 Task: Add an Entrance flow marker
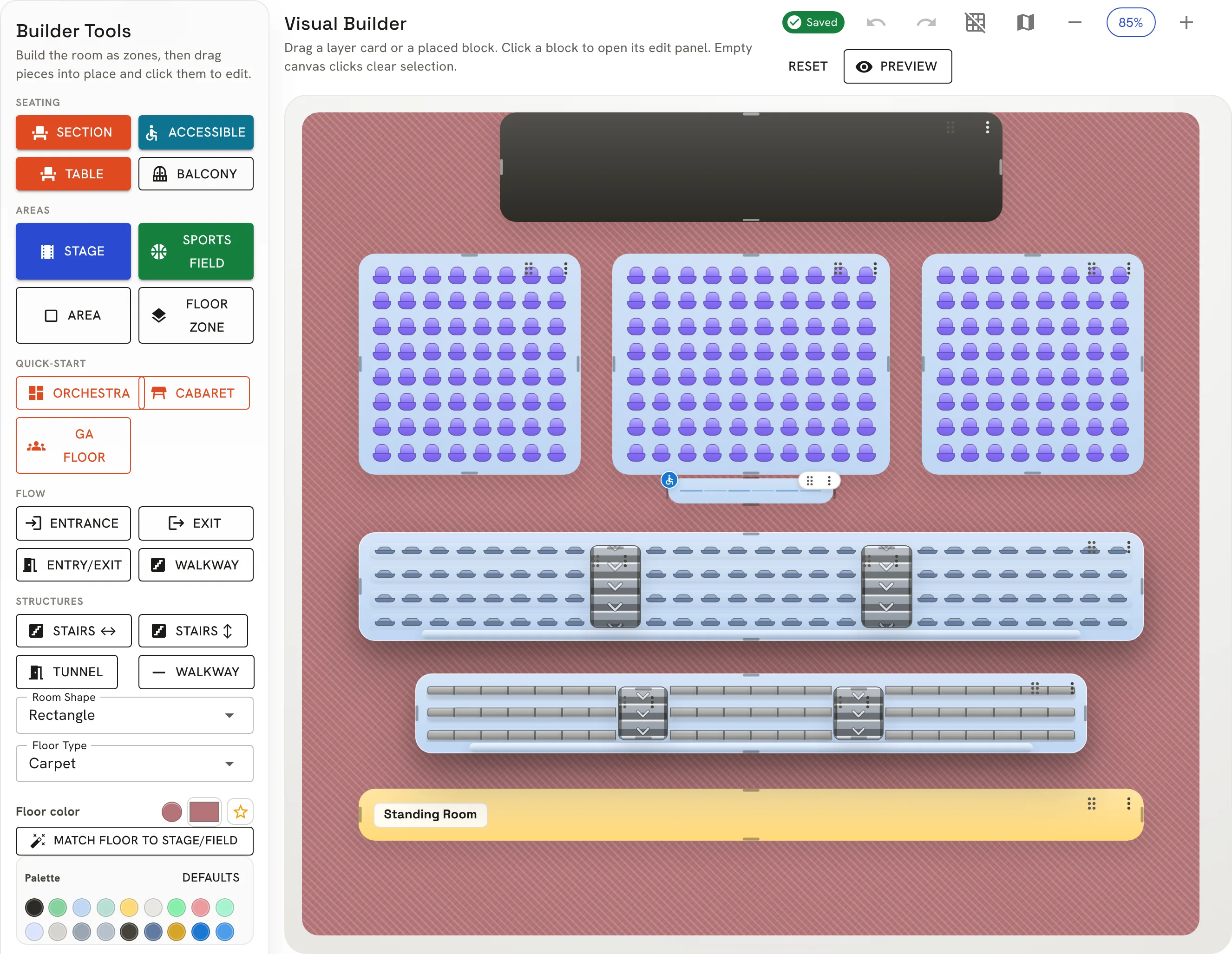coord(73,523)
